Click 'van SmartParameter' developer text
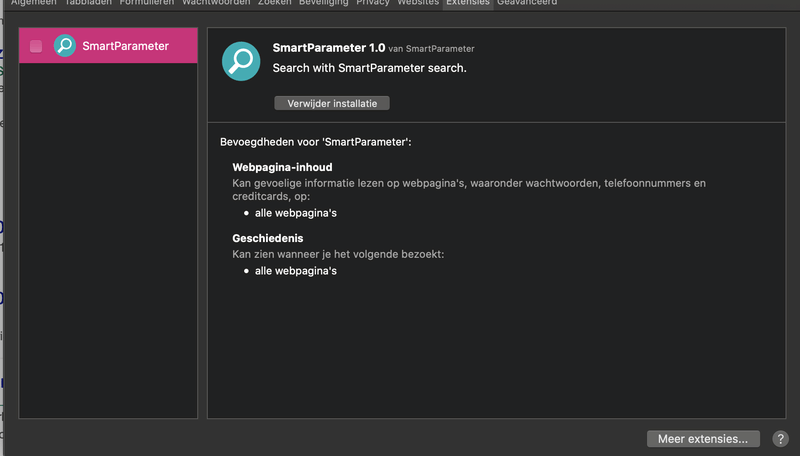Image resolution: width=800 pixels, height=456 pixels. coord(431,49)
